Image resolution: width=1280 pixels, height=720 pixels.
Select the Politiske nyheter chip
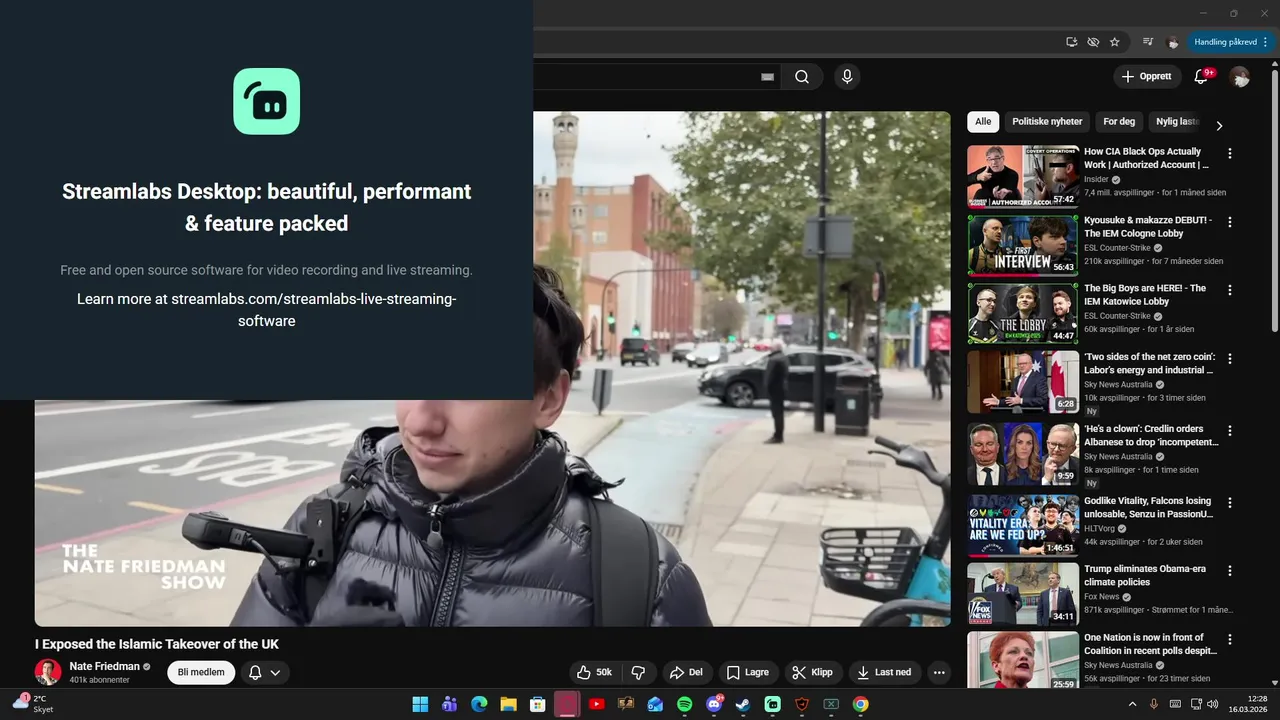tap(1047, 122)
